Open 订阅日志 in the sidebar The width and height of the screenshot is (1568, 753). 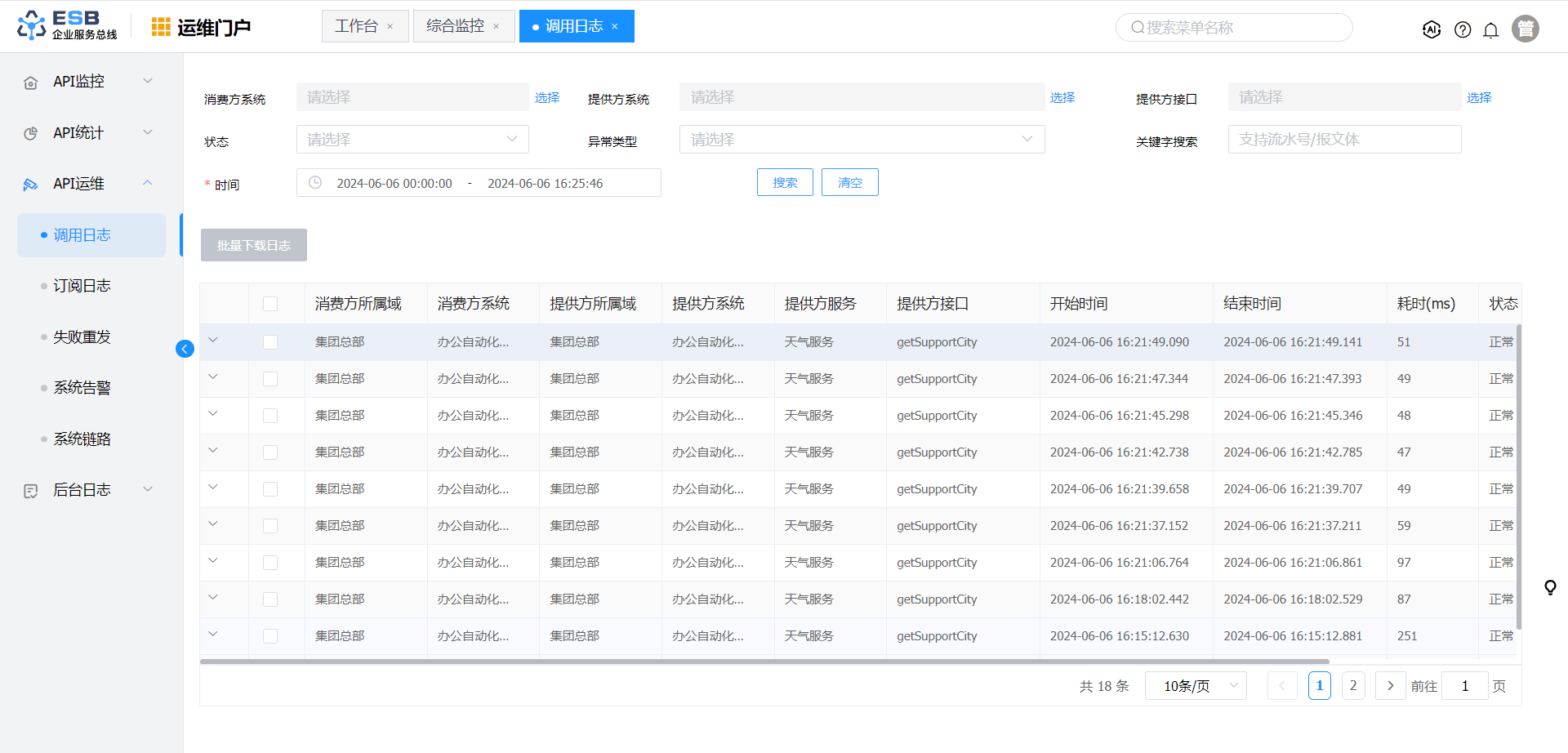point(82,286)
